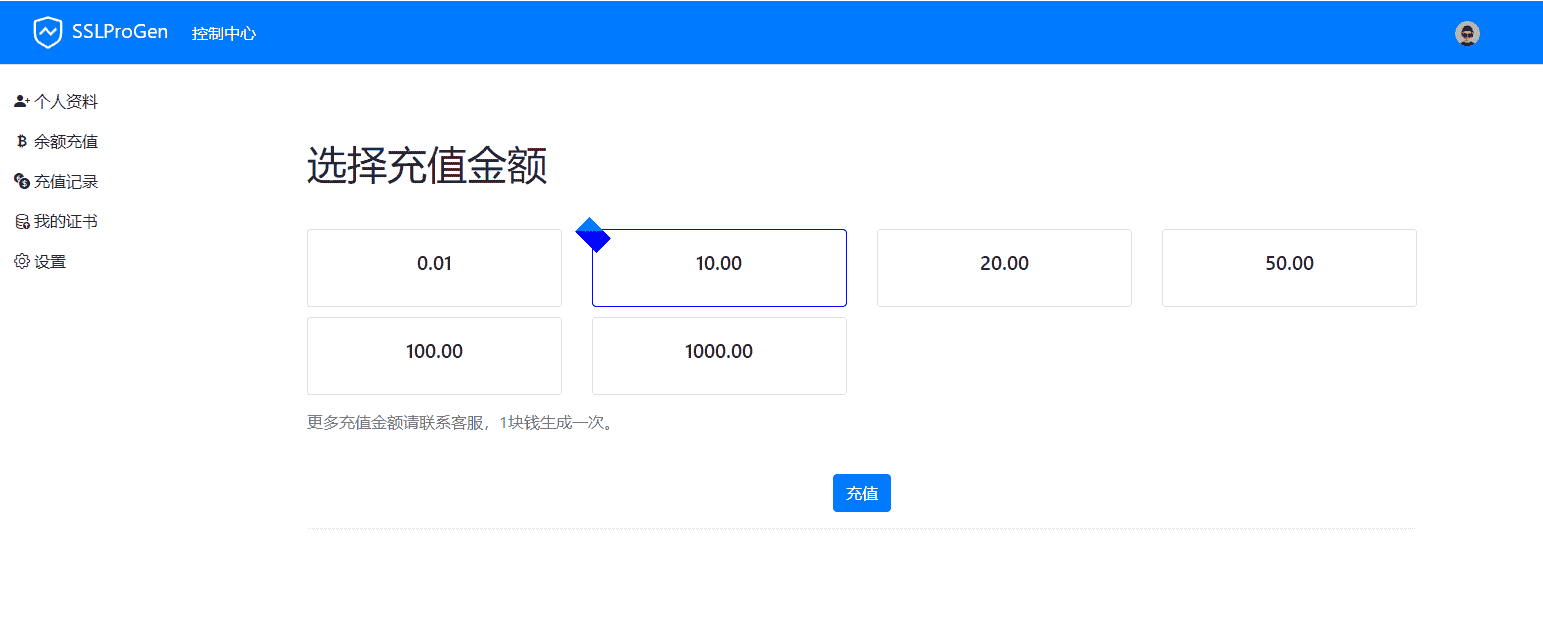The height and width of the screenshot is (636, 1543).
Task: Click the SSLProGen shield logo icon
Action: click(x=48, y=33)
